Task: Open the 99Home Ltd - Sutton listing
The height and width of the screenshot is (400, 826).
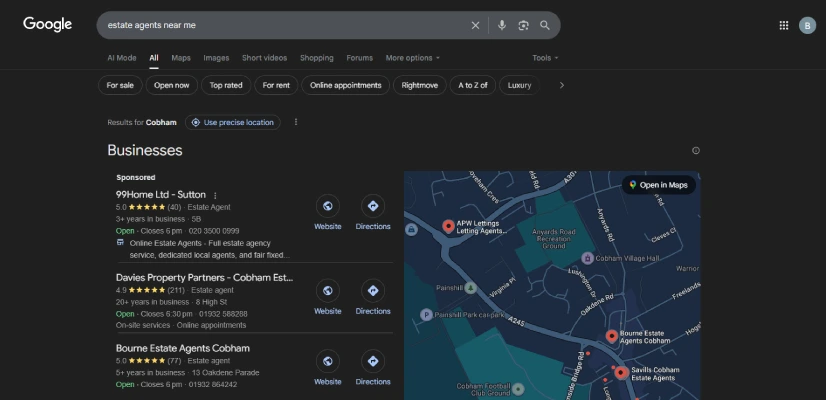Action: pos(161,194)
